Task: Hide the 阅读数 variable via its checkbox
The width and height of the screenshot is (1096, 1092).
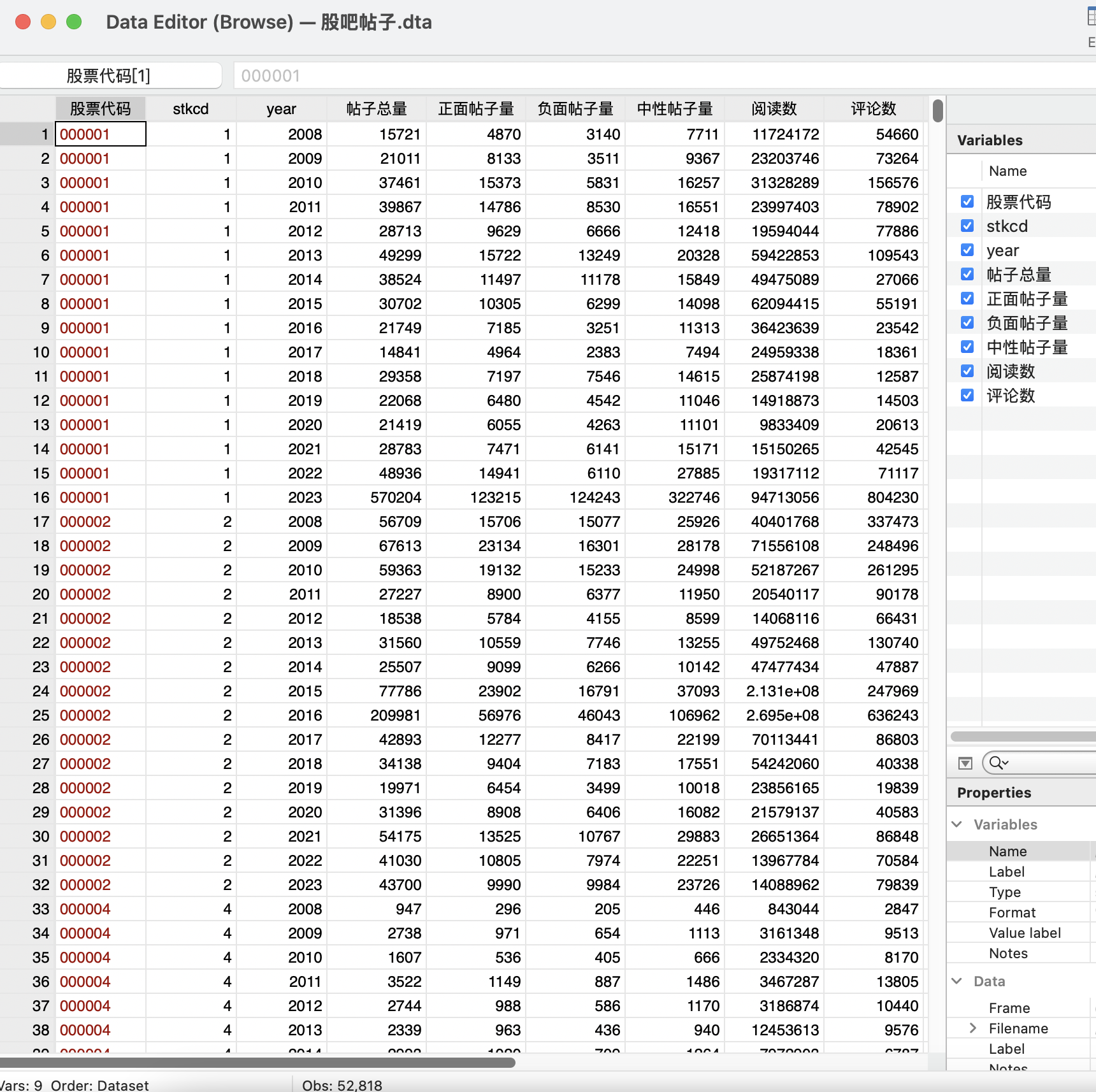Action: (967, 371)
